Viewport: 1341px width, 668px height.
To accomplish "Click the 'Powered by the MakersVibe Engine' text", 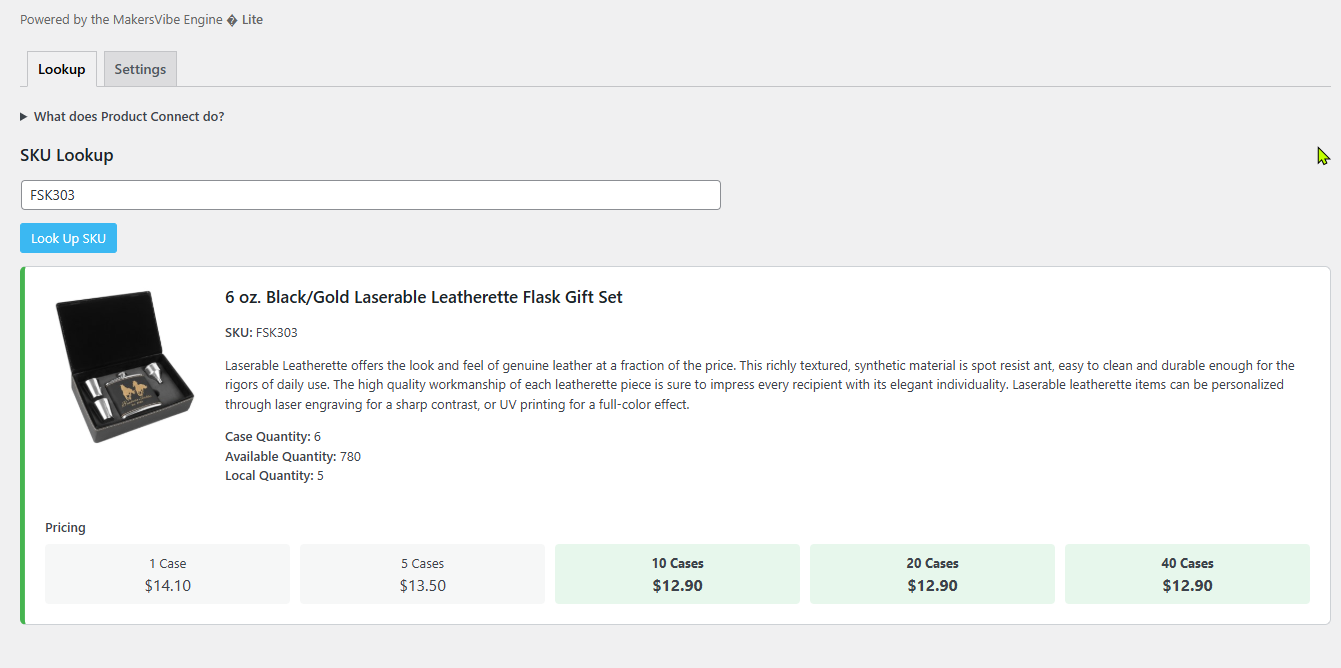I will 121,20.
